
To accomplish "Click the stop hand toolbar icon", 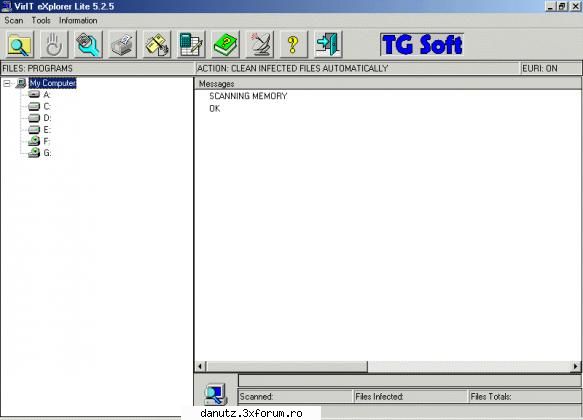I will tap(54, 45).
